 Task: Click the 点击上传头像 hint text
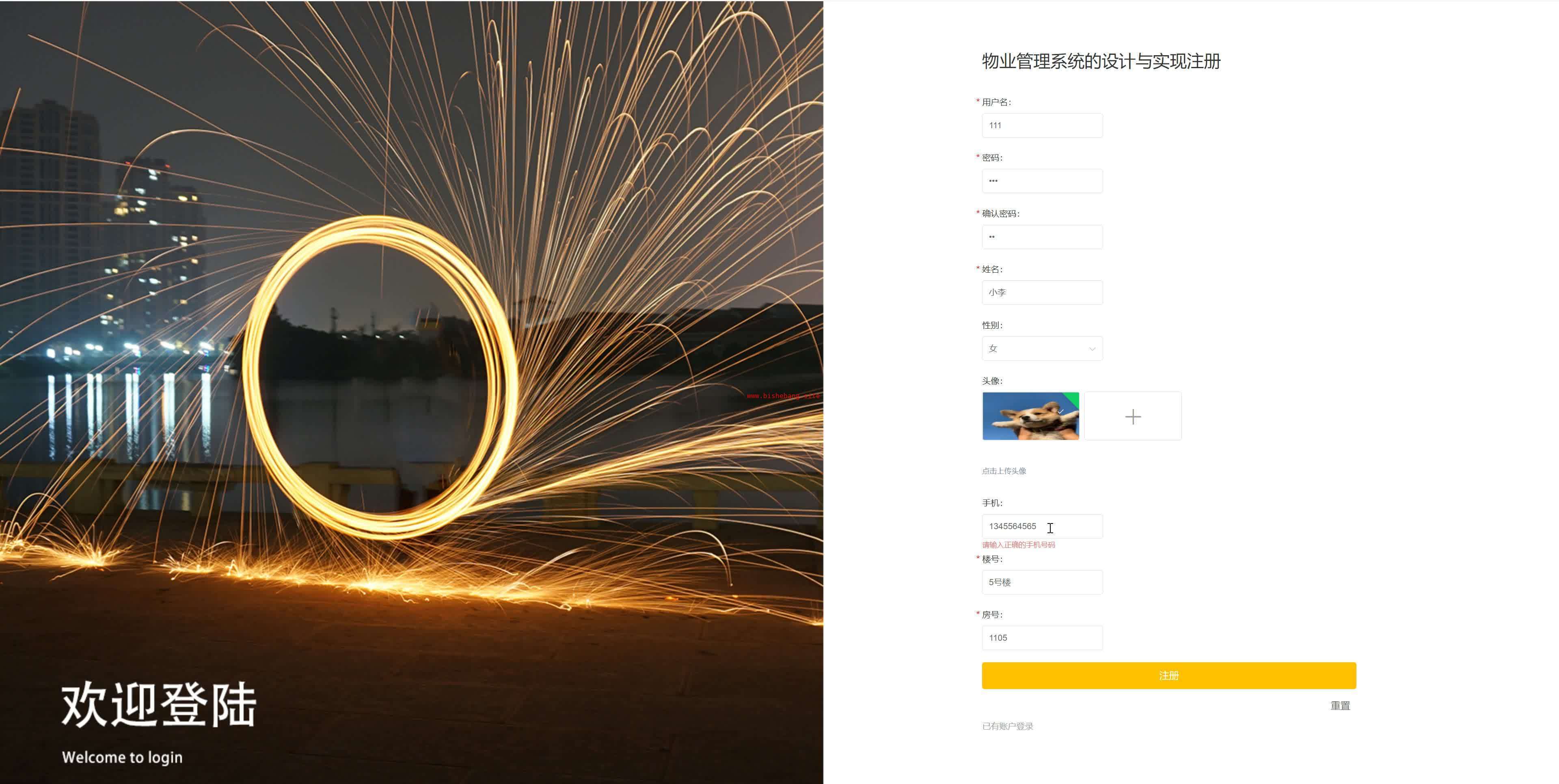click(1004, 471)
